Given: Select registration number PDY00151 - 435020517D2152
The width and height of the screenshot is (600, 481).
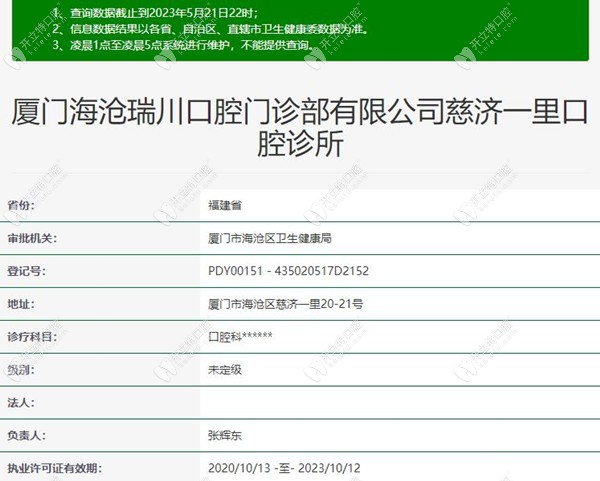Looking at the screenshot, I should click(x=289, y=271).
